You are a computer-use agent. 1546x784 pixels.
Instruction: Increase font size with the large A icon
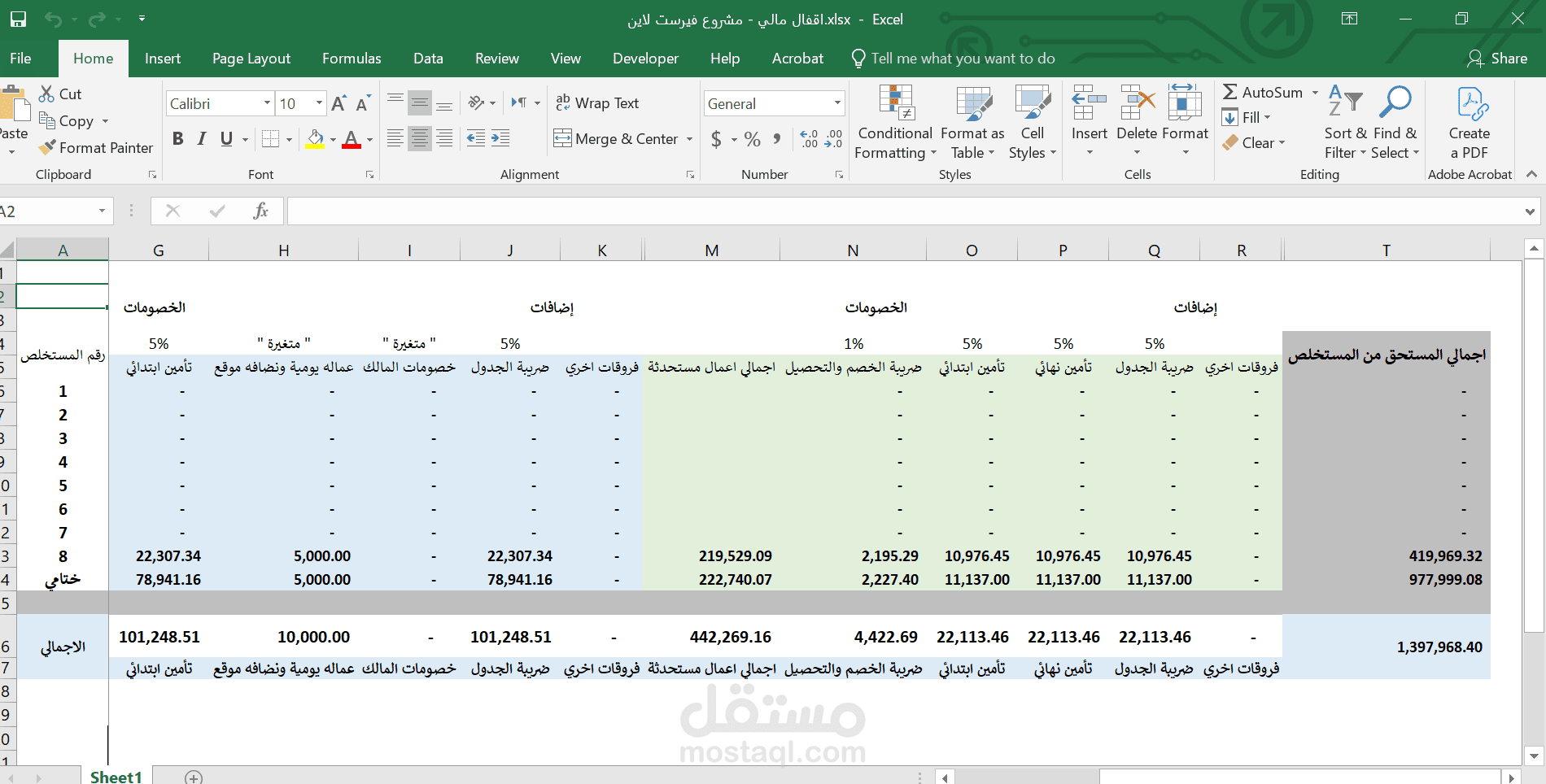pos(338,103)
